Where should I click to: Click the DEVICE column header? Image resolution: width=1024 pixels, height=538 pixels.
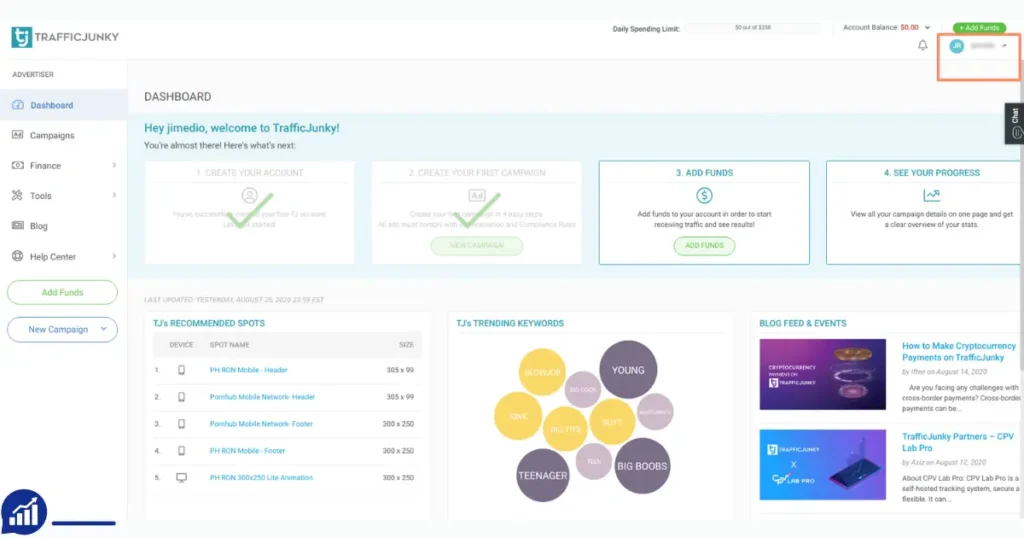(x=181, y=345)
